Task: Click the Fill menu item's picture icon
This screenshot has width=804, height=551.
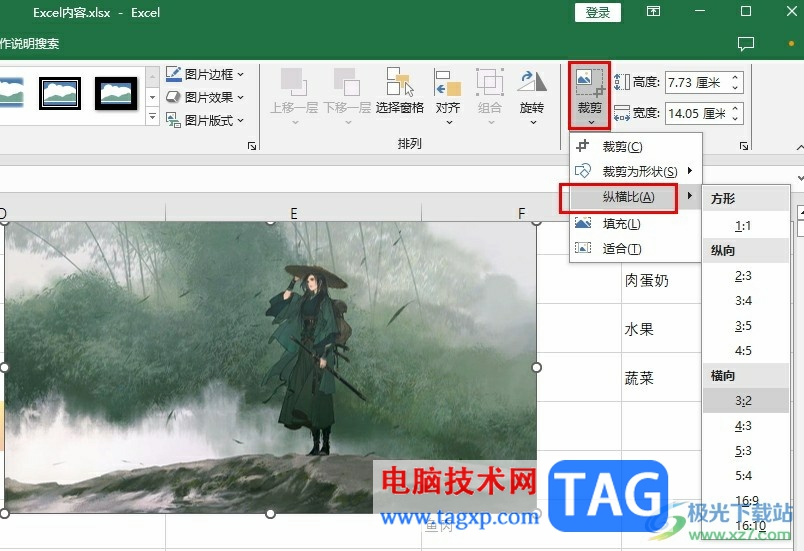Action: [583, 223]
